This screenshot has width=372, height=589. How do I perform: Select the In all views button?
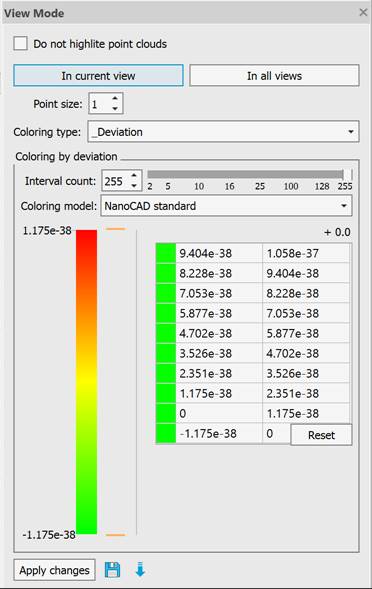pos(274,76)
